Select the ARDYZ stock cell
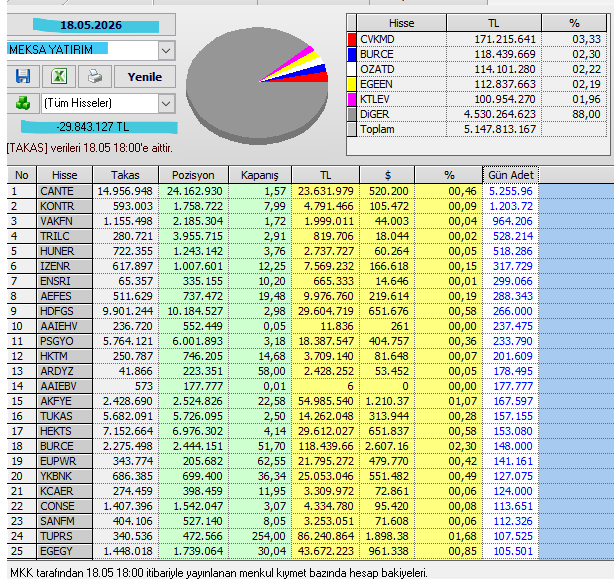This screenshot has width=614, height=579. tap(65, 371)
